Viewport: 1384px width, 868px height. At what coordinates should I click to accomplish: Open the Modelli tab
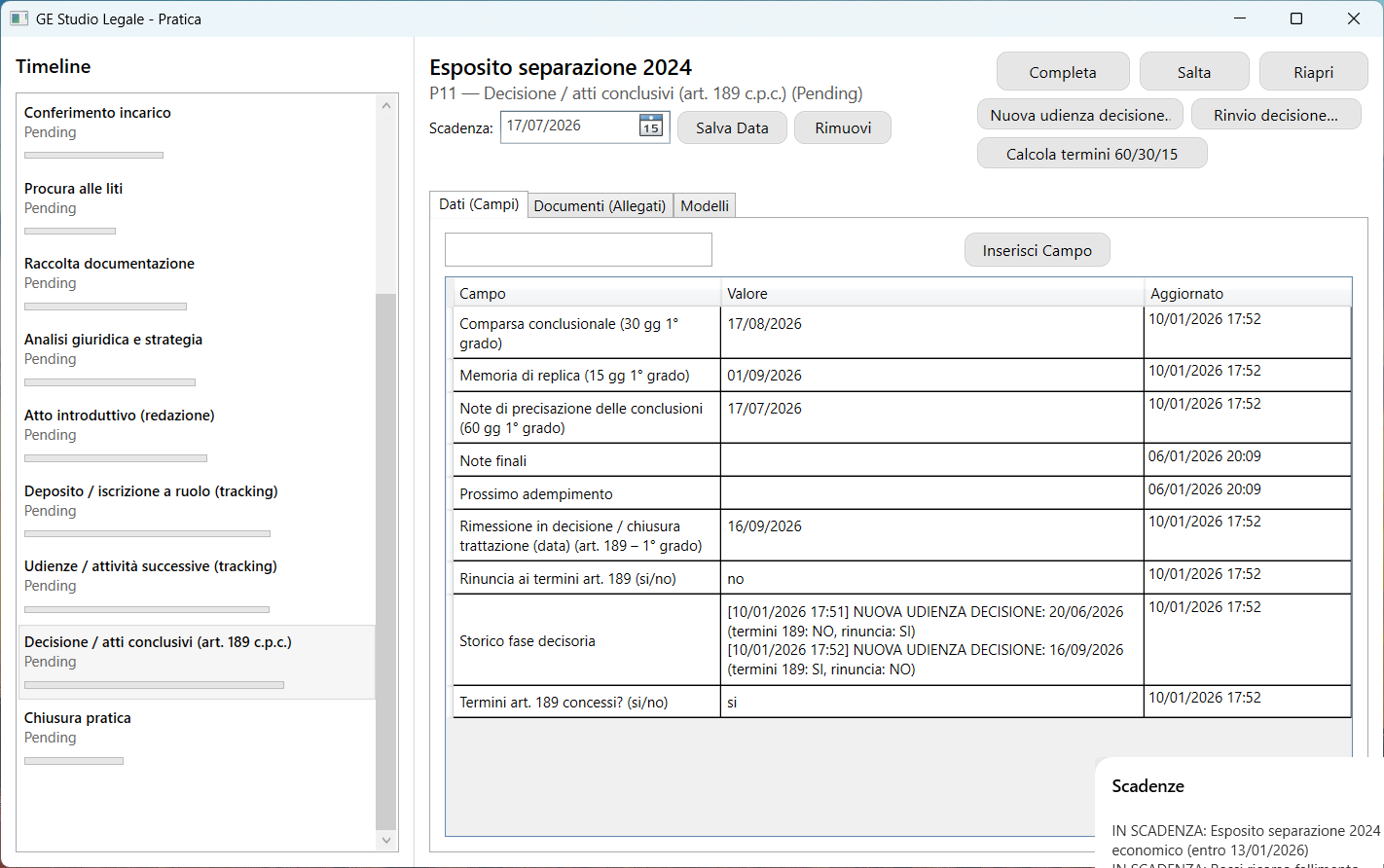tap(705, 205)
